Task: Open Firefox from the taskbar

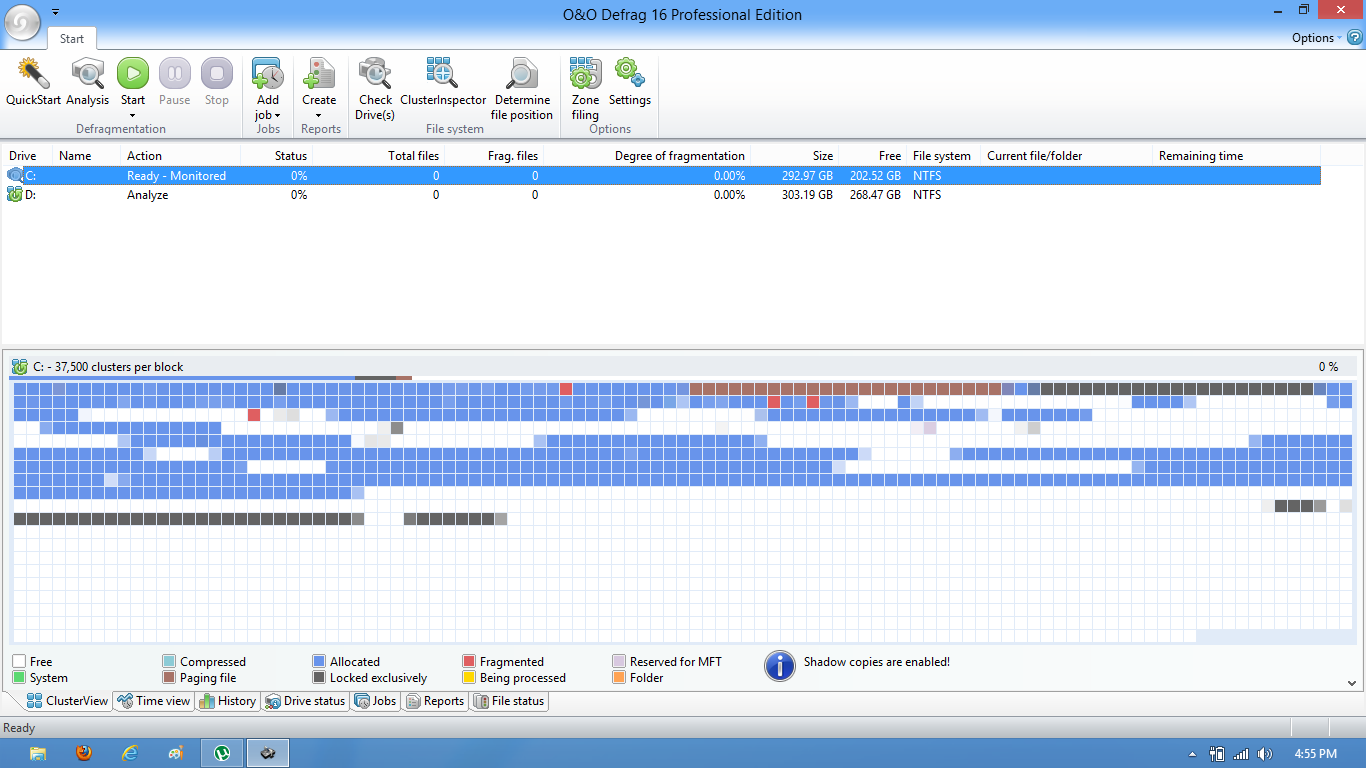Action: pos(84,753)
